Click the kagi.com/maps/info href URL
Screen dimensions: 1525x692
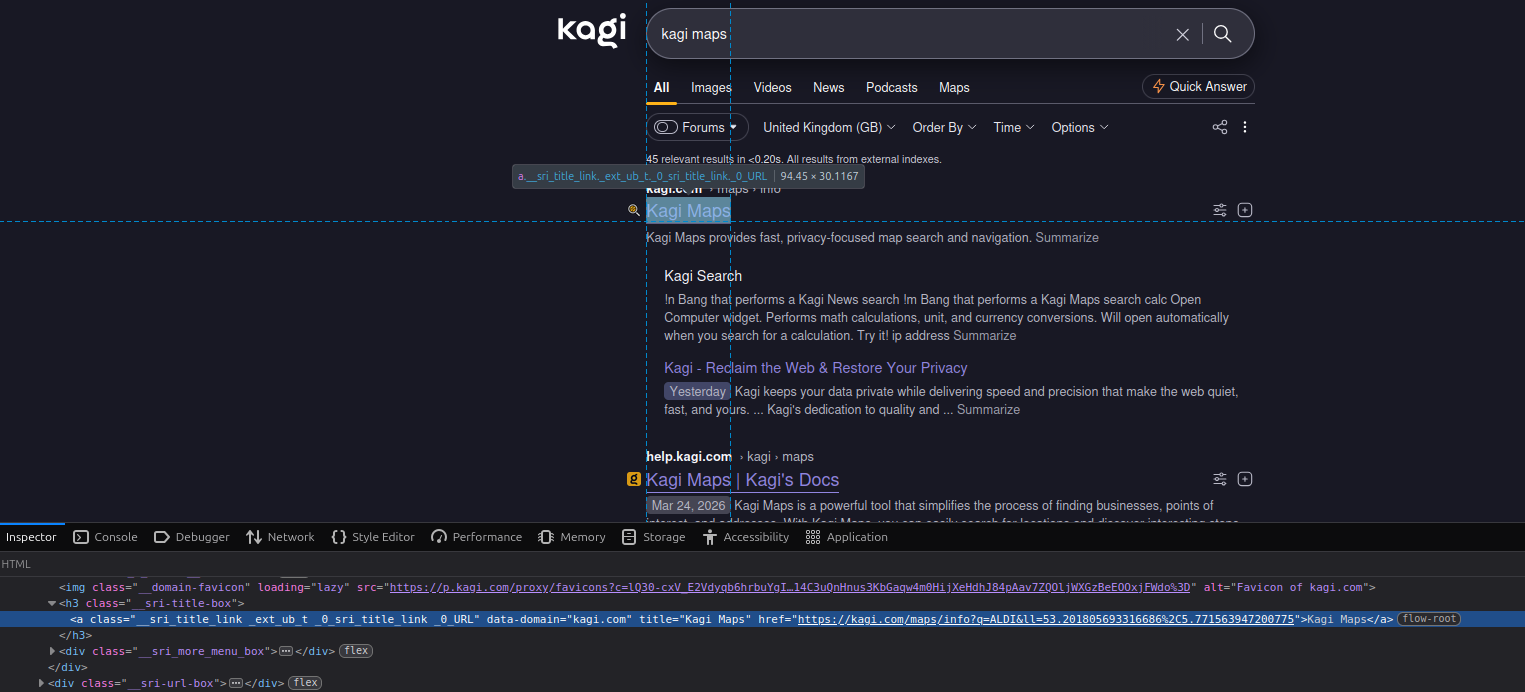1045,619
